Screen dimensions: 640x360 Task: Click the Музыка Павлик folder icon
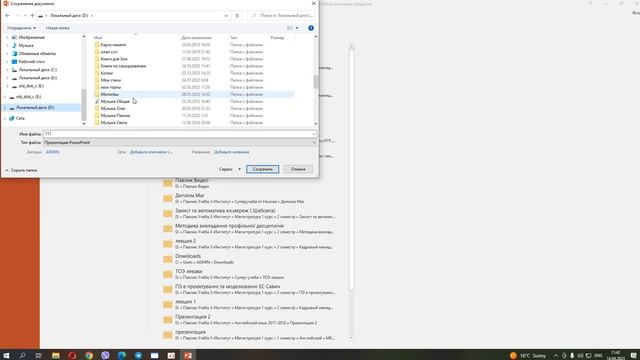(x=97, y=116)
